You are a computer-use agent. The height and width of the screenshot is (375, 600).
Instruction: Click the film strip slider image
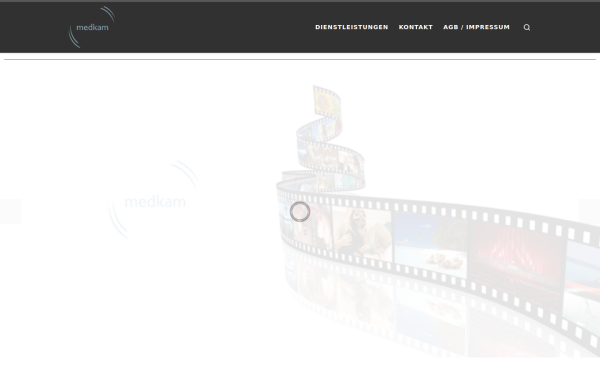(x=438, y=222)
